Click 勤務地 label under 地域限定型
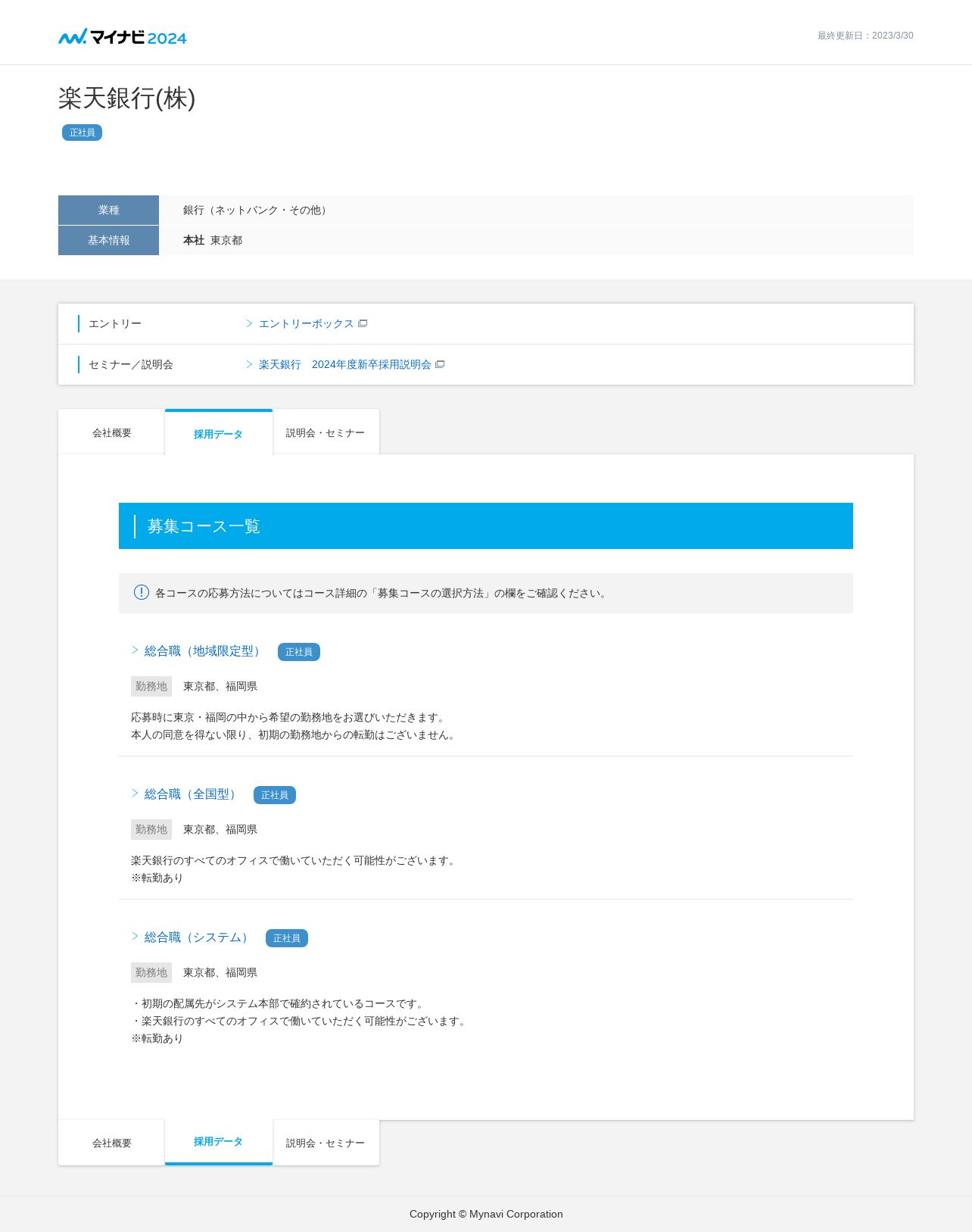972x1232 pixels. tap(151, 686)
